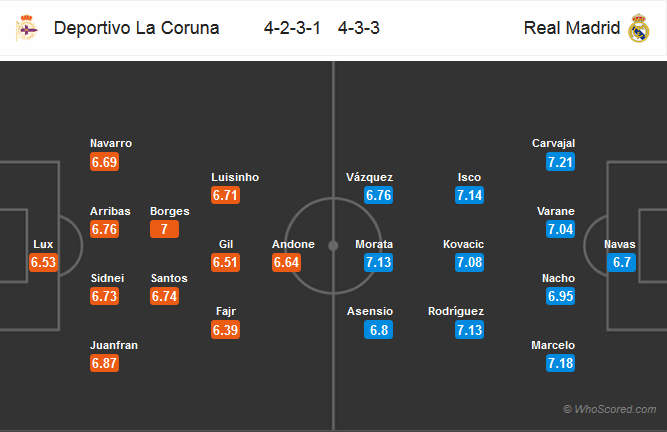
Task: Select the 4-3-3 formation label
Action: [358, 28]
